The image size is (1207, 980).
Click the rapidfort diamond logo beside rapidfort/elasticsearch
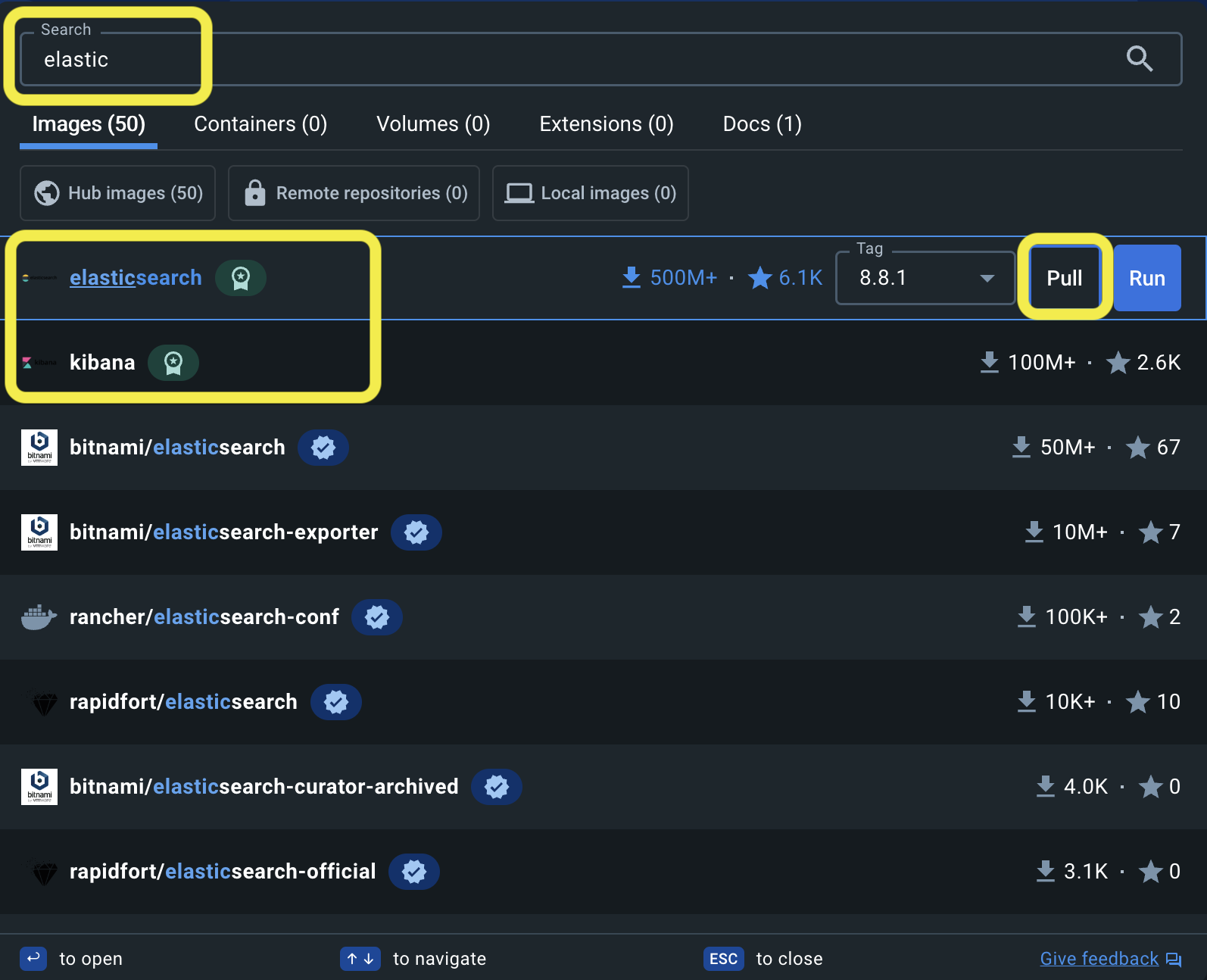click(x=44, y=704)
